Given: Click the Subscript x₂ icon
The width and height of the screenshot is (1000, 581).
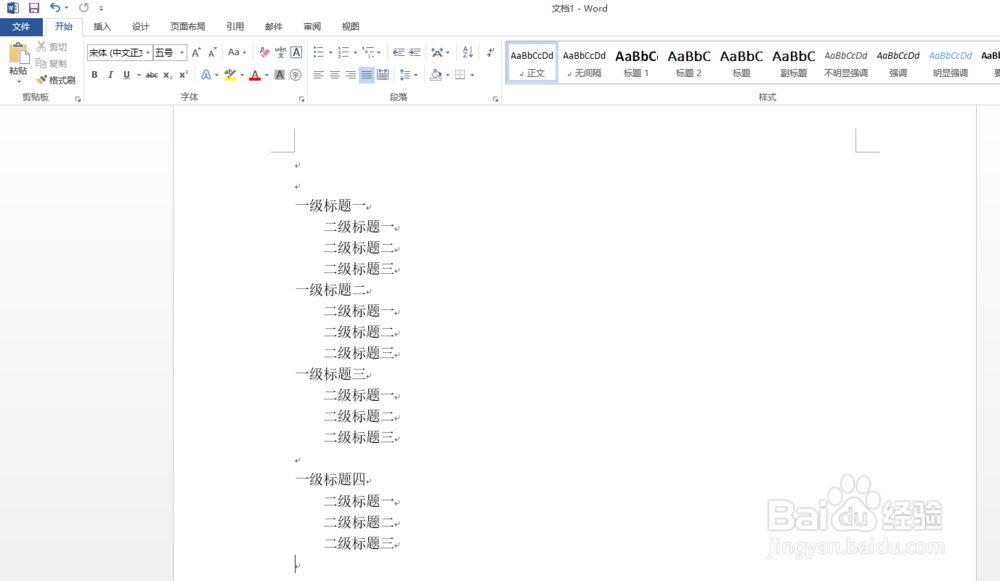Looking at the screenshot, I should [x=167, y=75].
